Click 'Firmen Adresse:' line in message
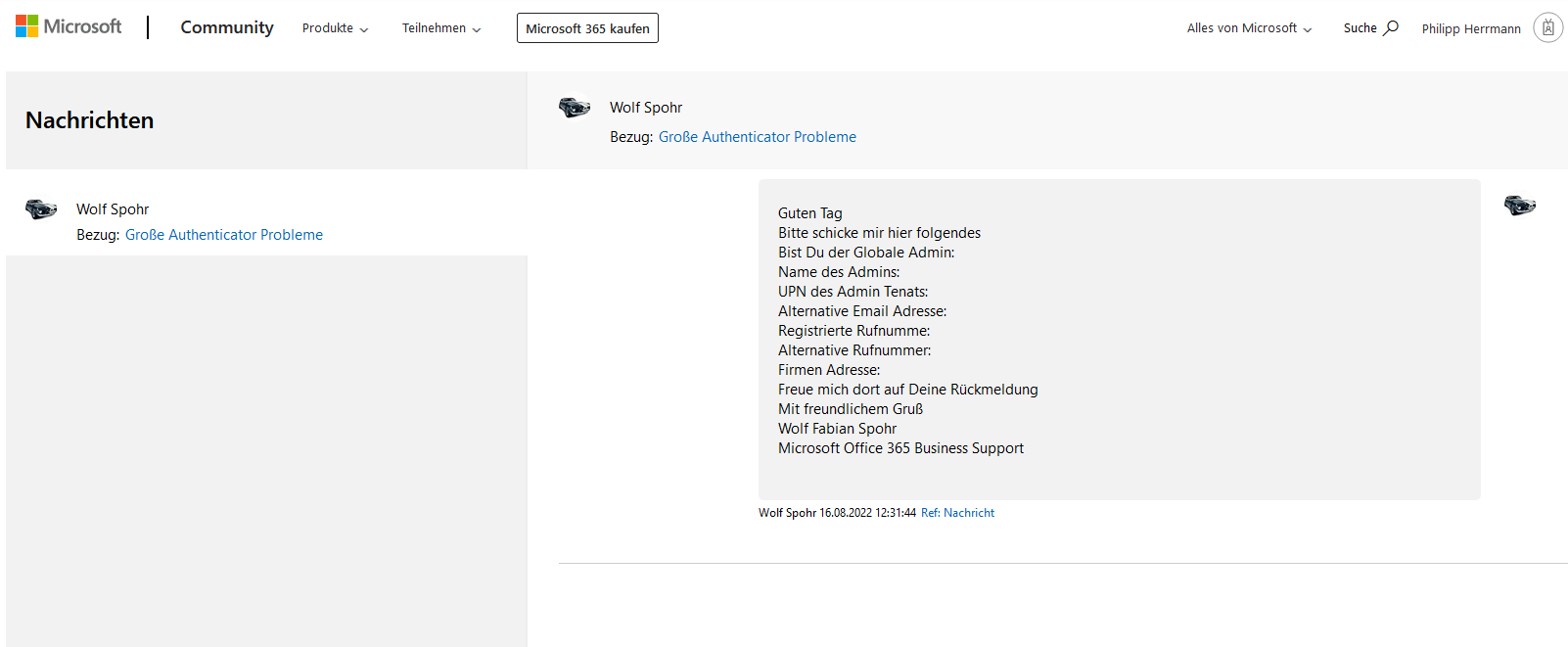The image size is (1568, 647). point(829,370)
